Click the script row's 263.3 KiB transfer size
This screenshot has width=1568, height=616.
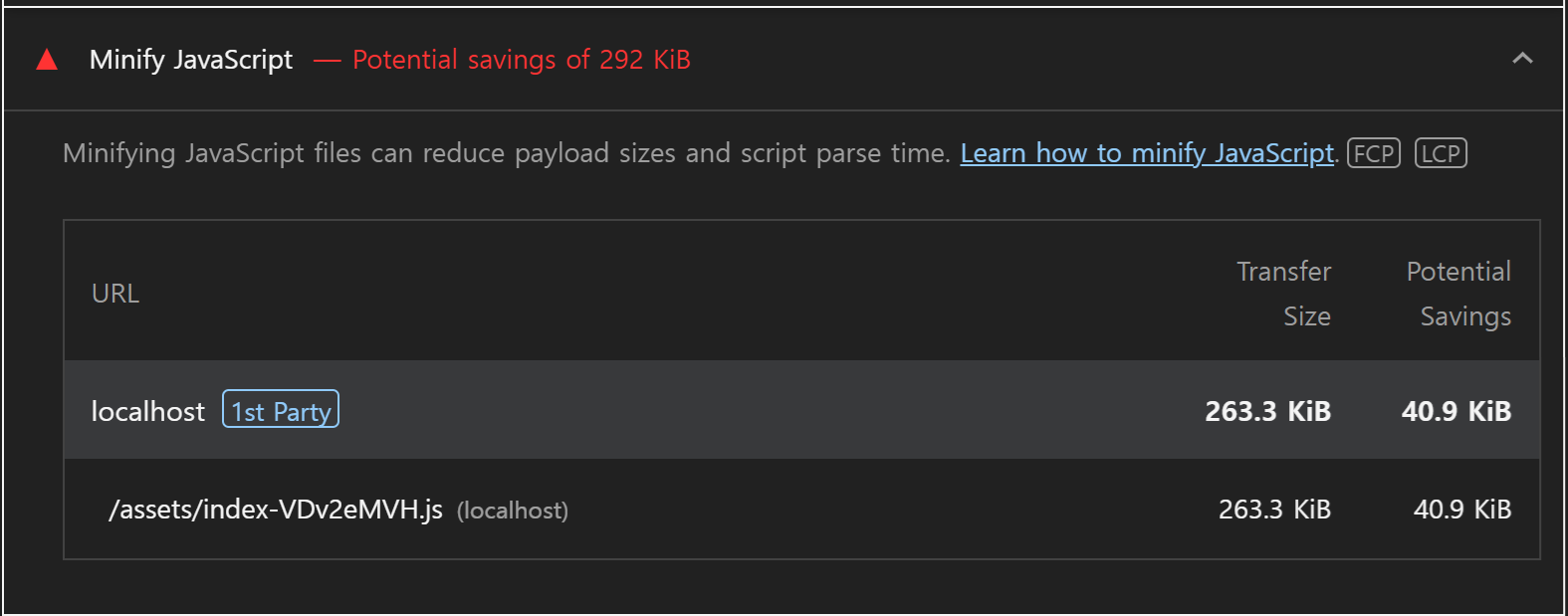point(1274,510)
